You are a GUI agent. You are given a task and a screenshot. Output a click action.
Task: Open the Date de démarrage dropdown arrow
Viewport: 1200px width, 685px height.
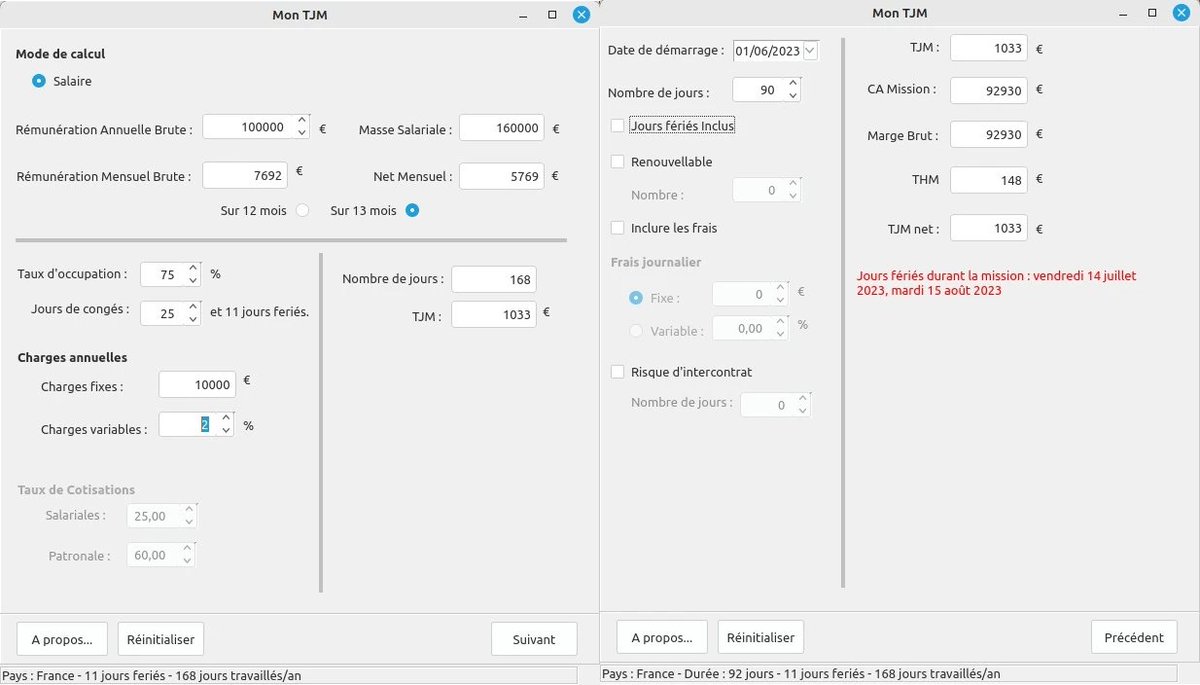[x=810, y=51]
